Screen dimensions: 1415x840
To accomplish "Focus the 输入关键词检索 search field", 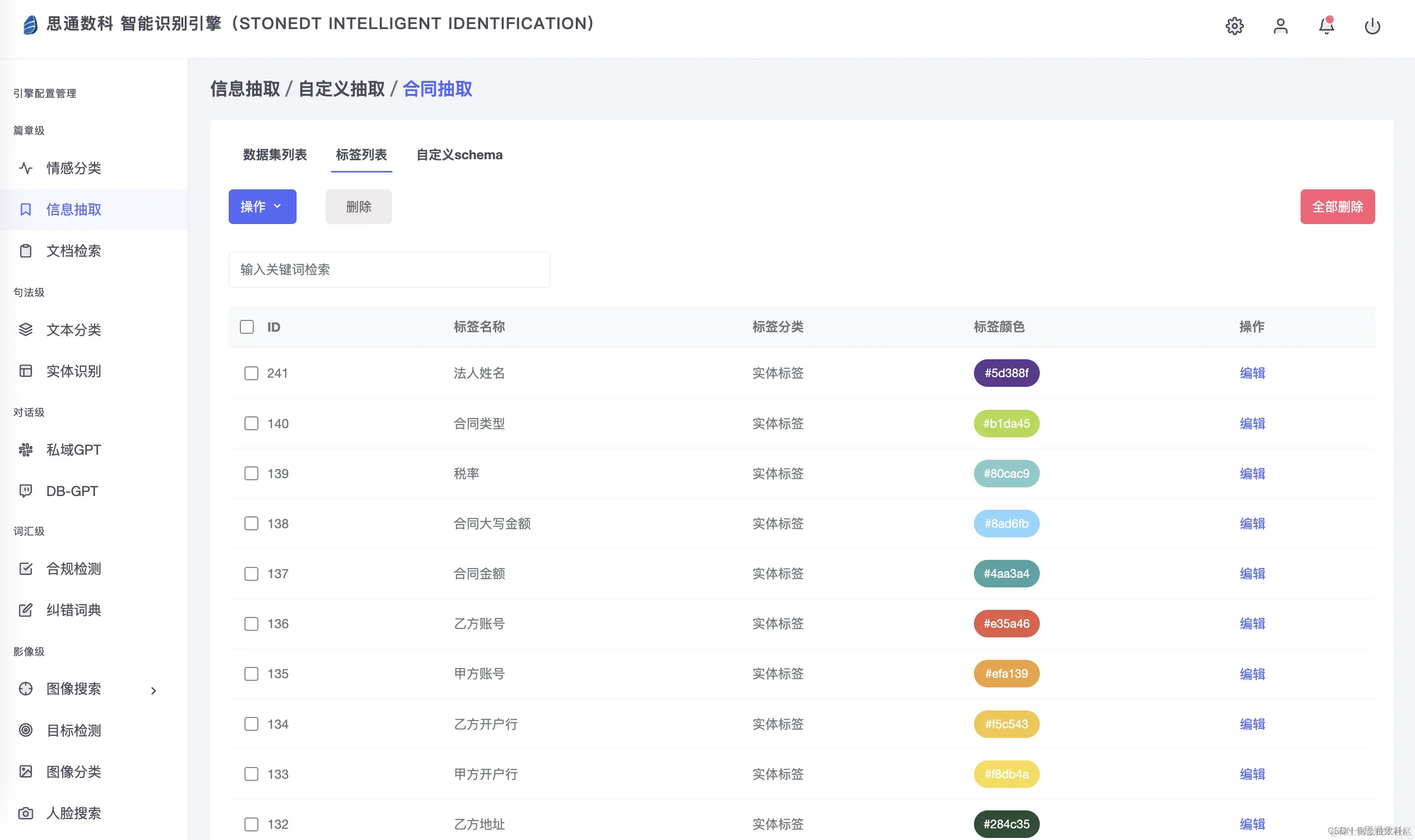I will pos(389,269).
